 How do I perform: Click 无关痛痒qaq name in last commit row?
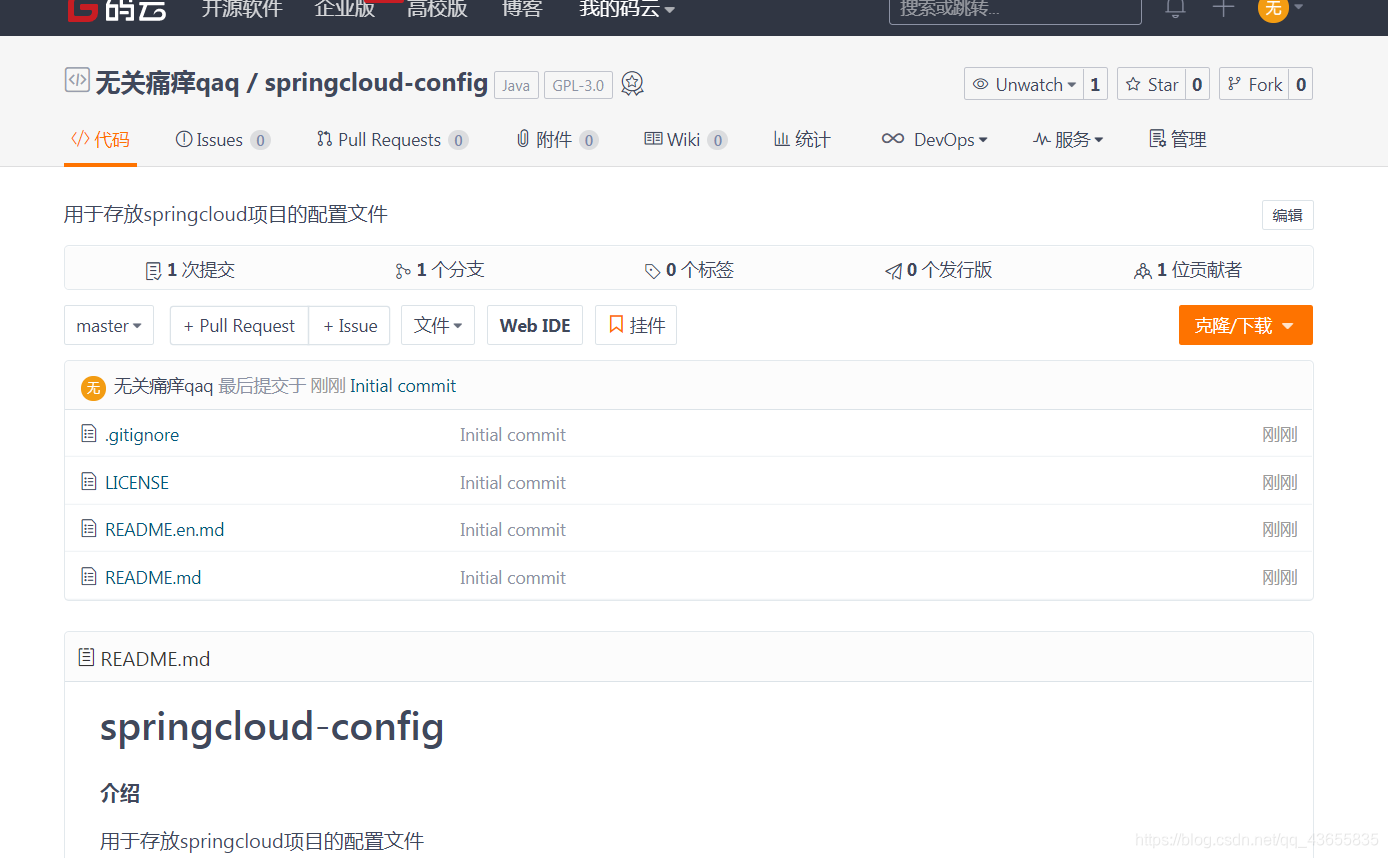coord(164,386)
